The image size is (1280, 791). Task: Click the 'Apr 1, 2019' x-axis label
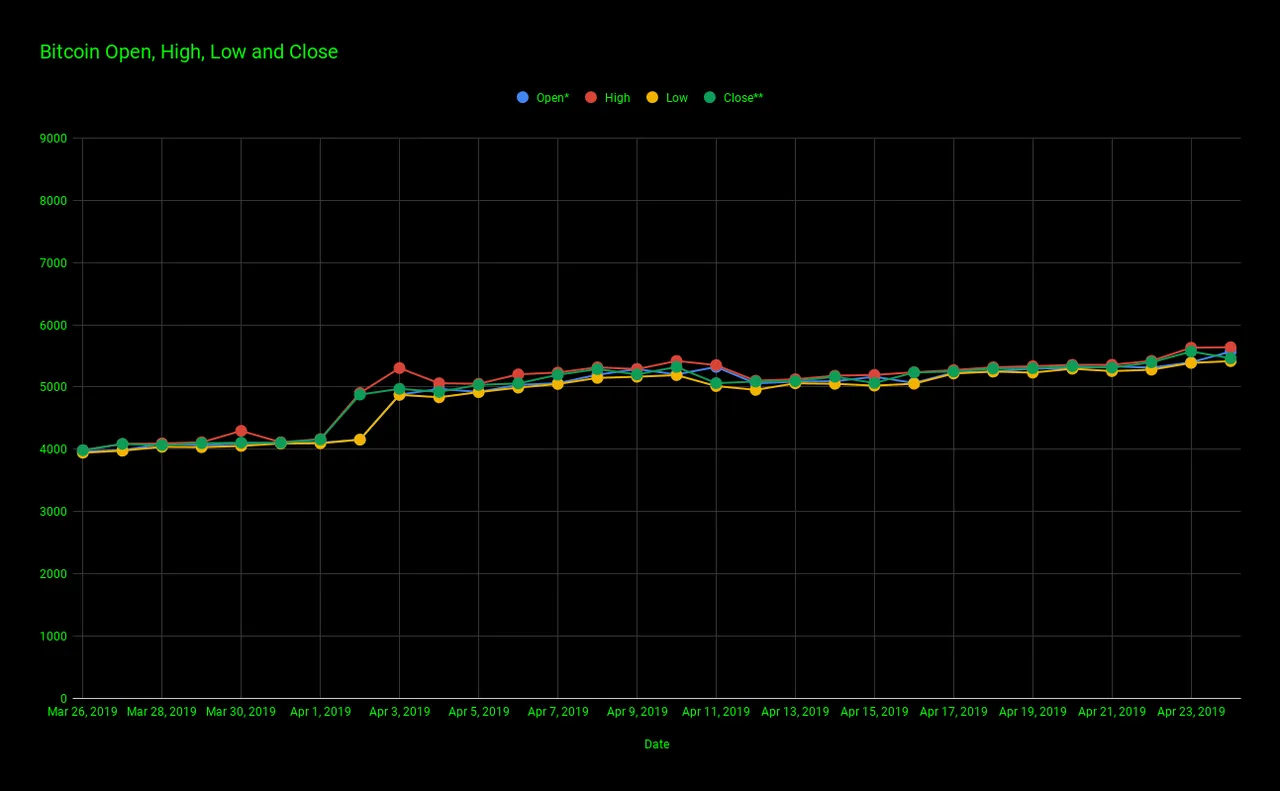click(x=320, y=712)
